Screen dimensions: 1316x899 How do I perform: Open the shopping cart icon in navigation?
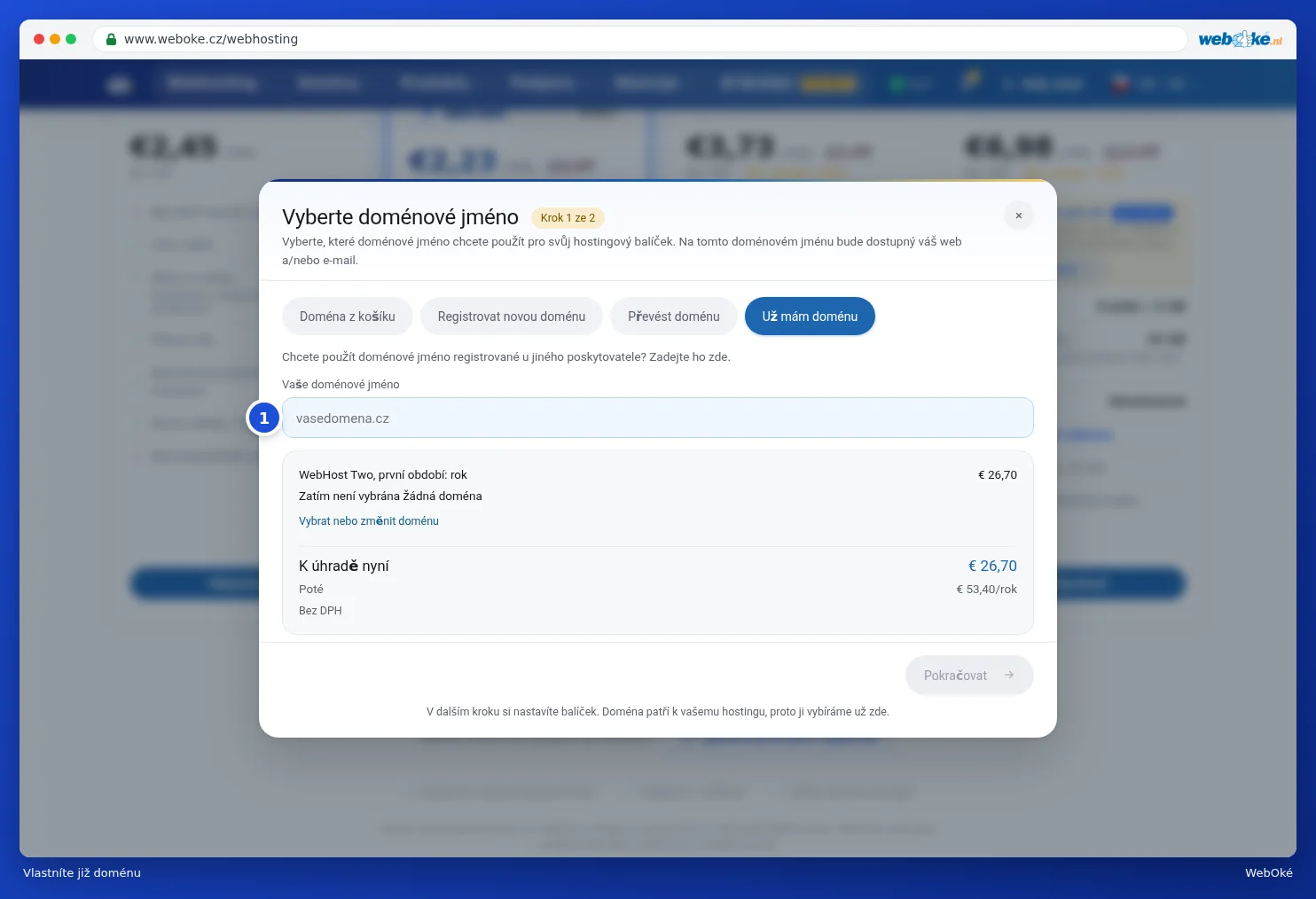[970, 81]
